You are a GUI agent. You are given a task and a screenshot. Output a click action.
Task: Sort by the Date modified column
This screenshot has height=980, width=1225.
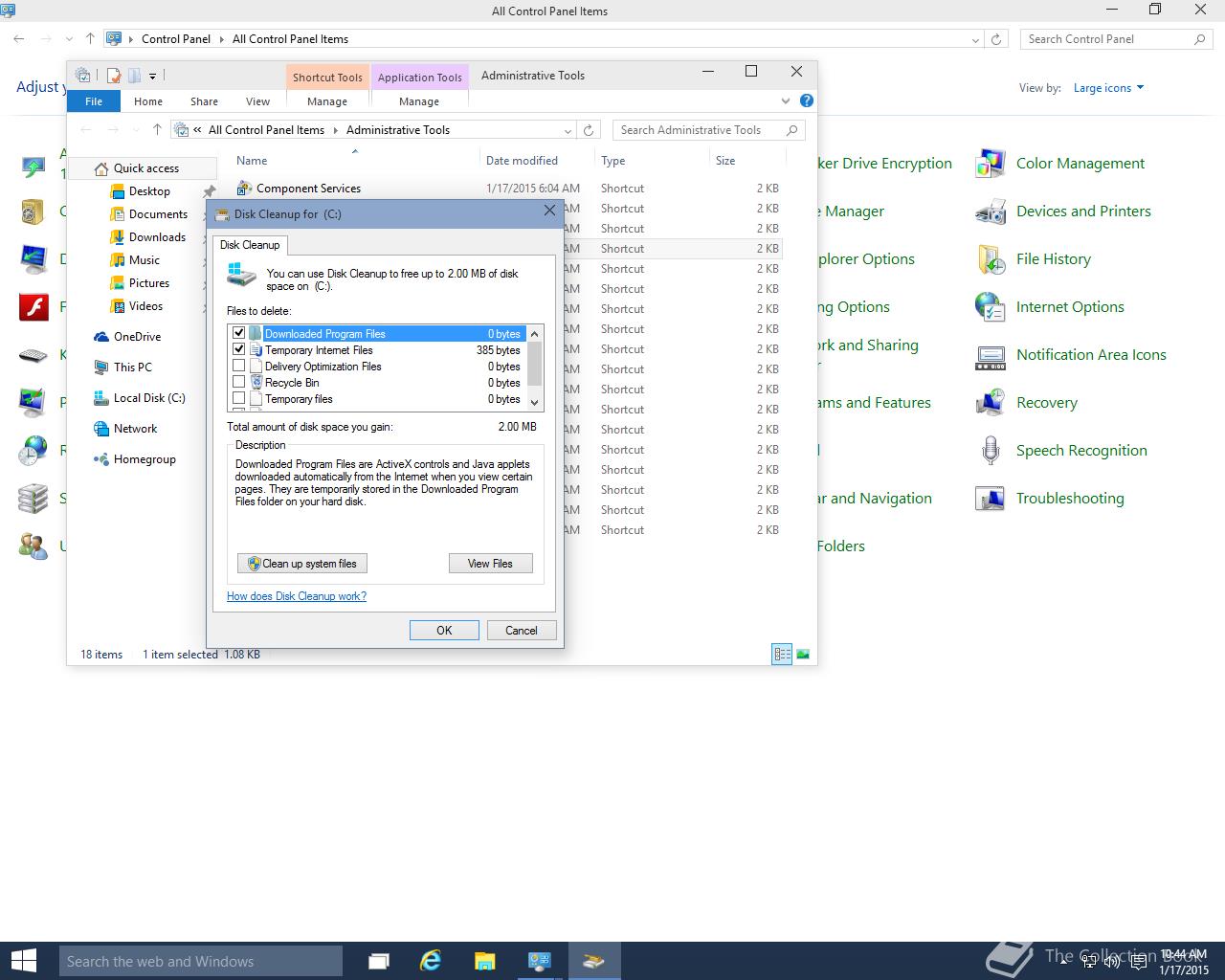522,161
